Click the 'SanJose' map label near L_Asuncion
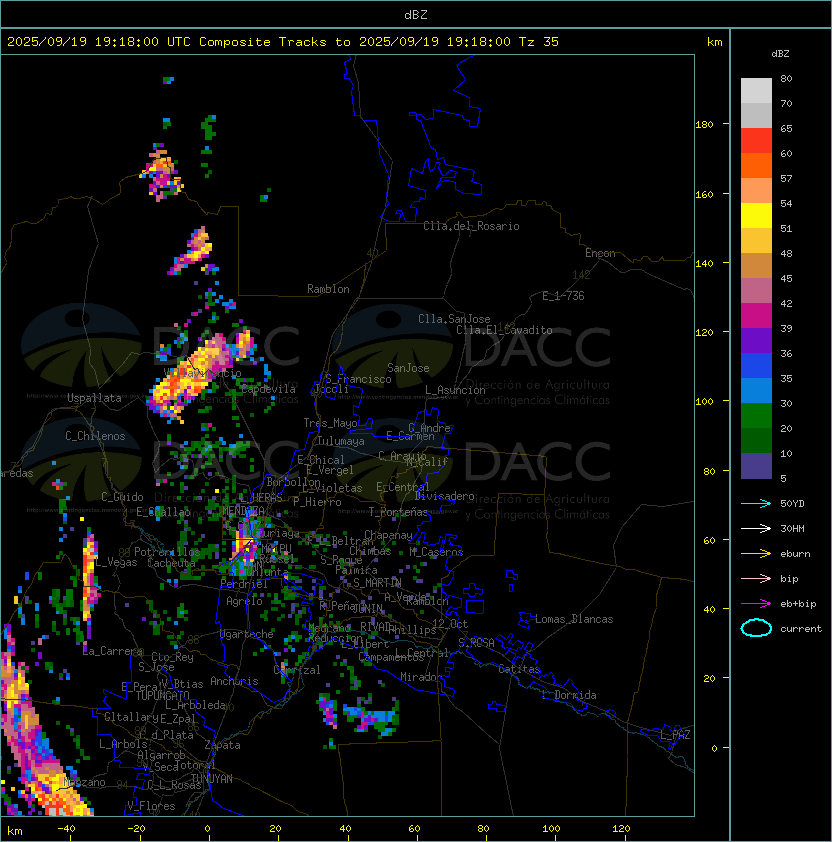 tap(408, 368)
